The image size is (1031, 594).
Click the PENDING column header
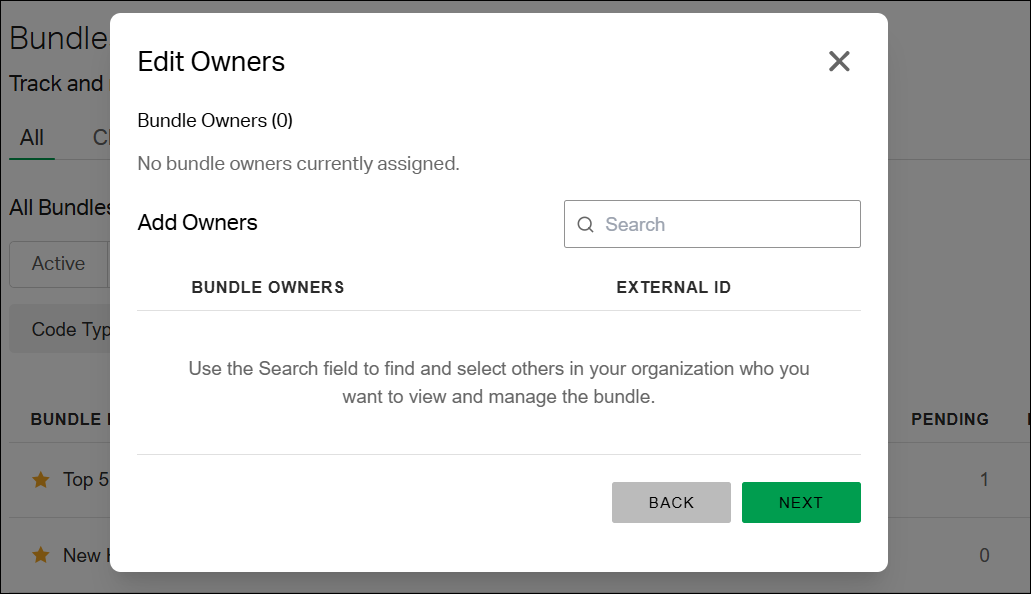click(x=949, y=420)
